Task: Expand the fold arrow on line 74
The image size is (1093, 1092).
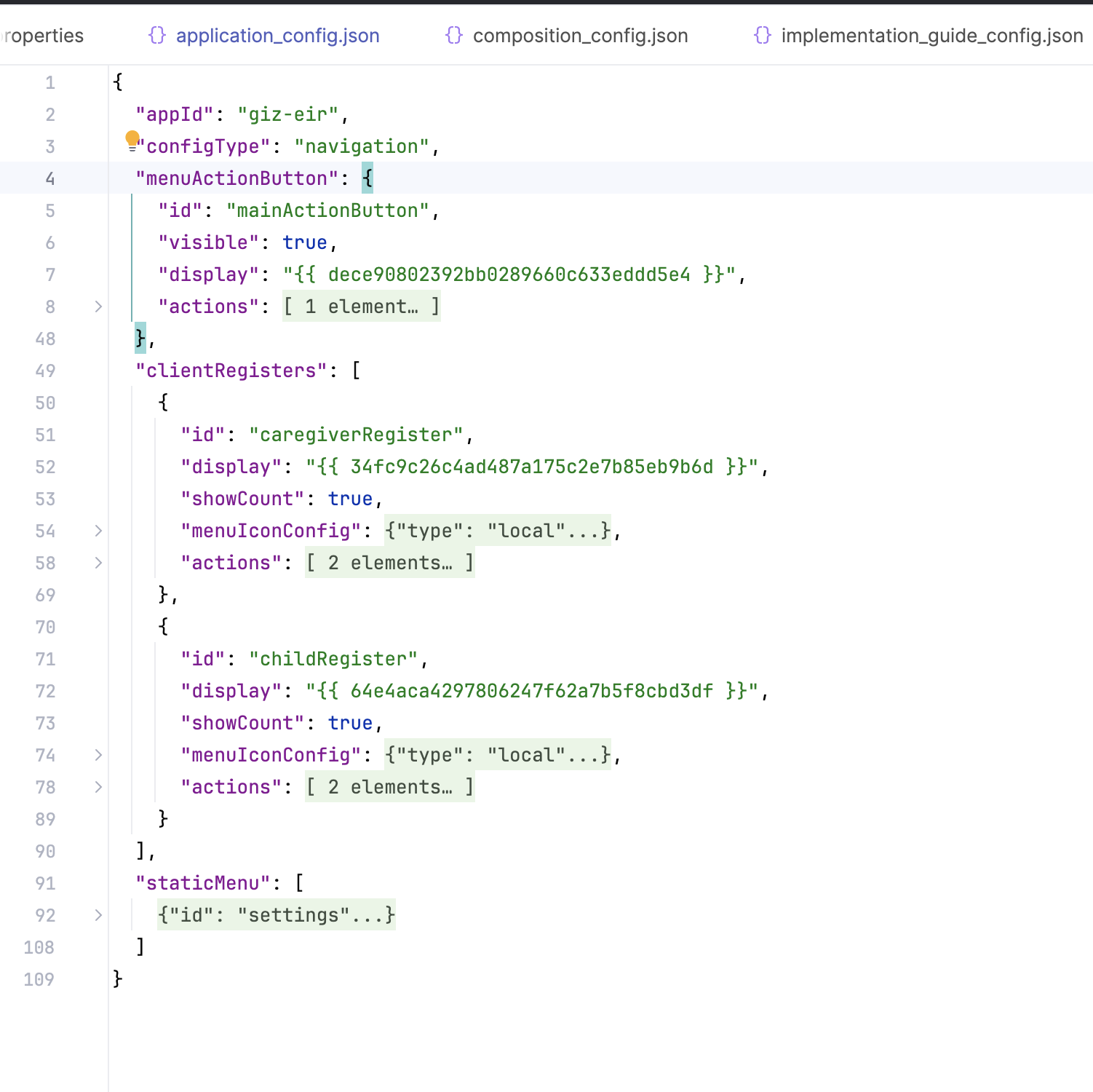Action: [x=98, y=755]
